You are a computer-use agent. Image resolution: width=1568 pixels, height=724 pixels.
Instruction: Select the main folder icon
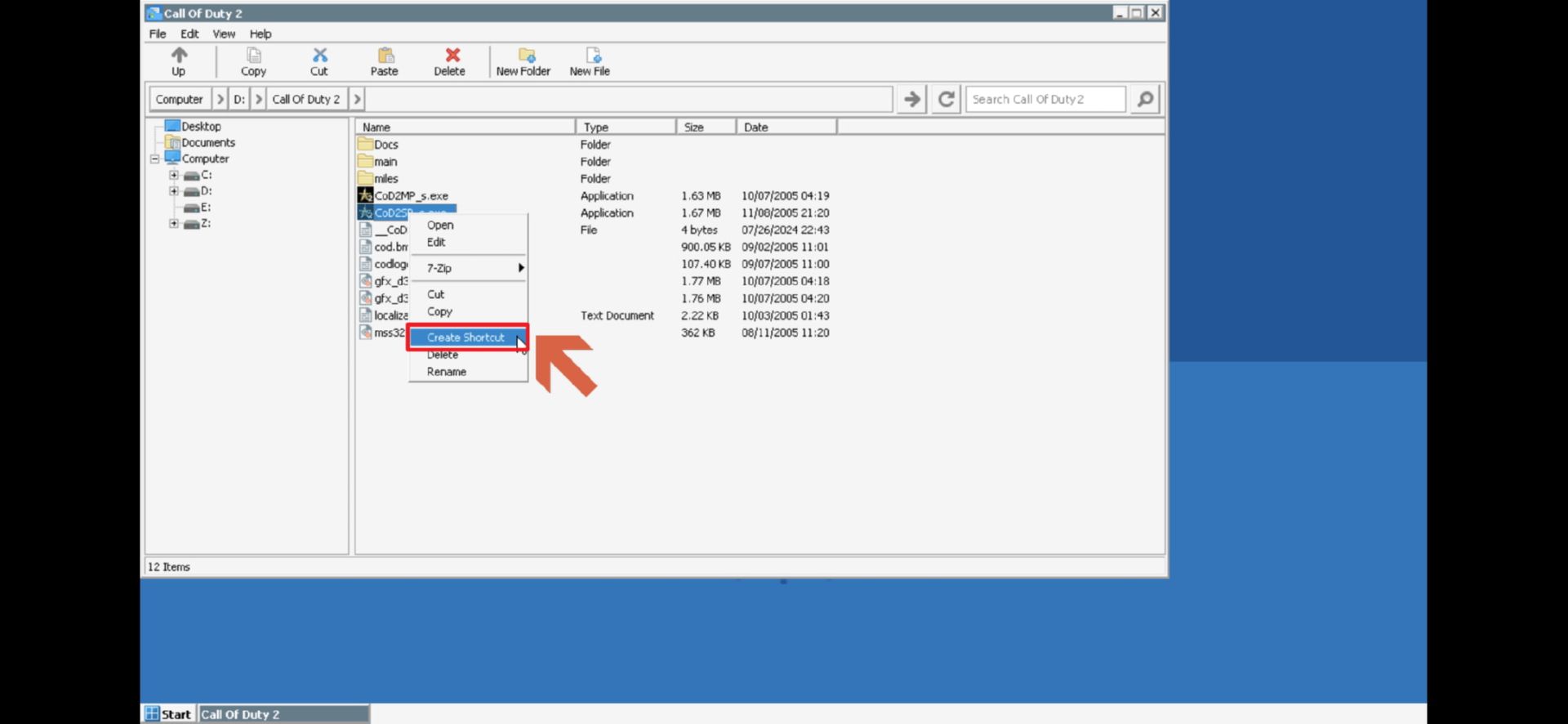(x=365, y=161)
